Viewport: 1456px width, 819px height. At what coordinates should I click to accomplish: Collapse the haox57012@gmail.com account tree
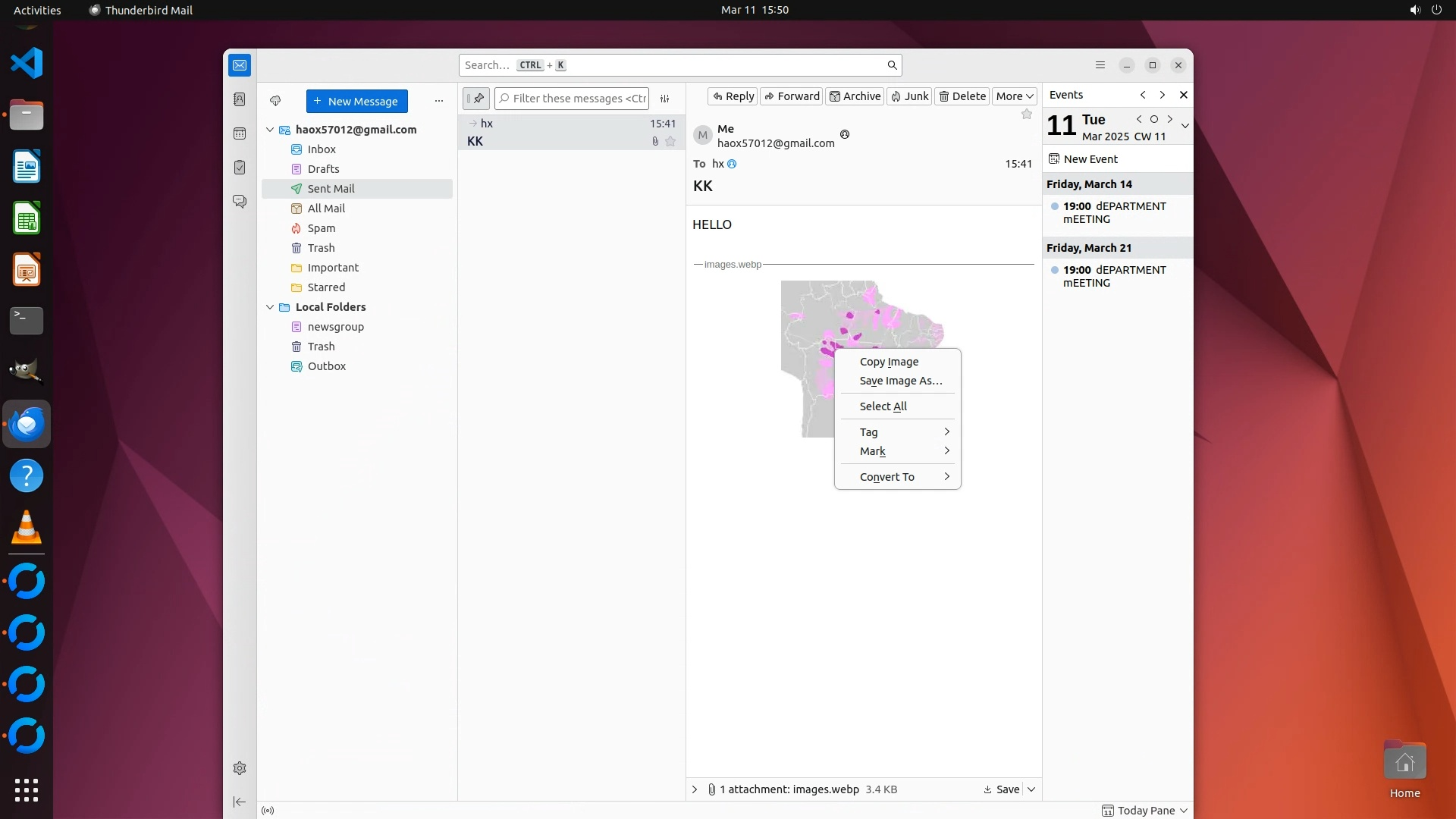coord(270,130)
